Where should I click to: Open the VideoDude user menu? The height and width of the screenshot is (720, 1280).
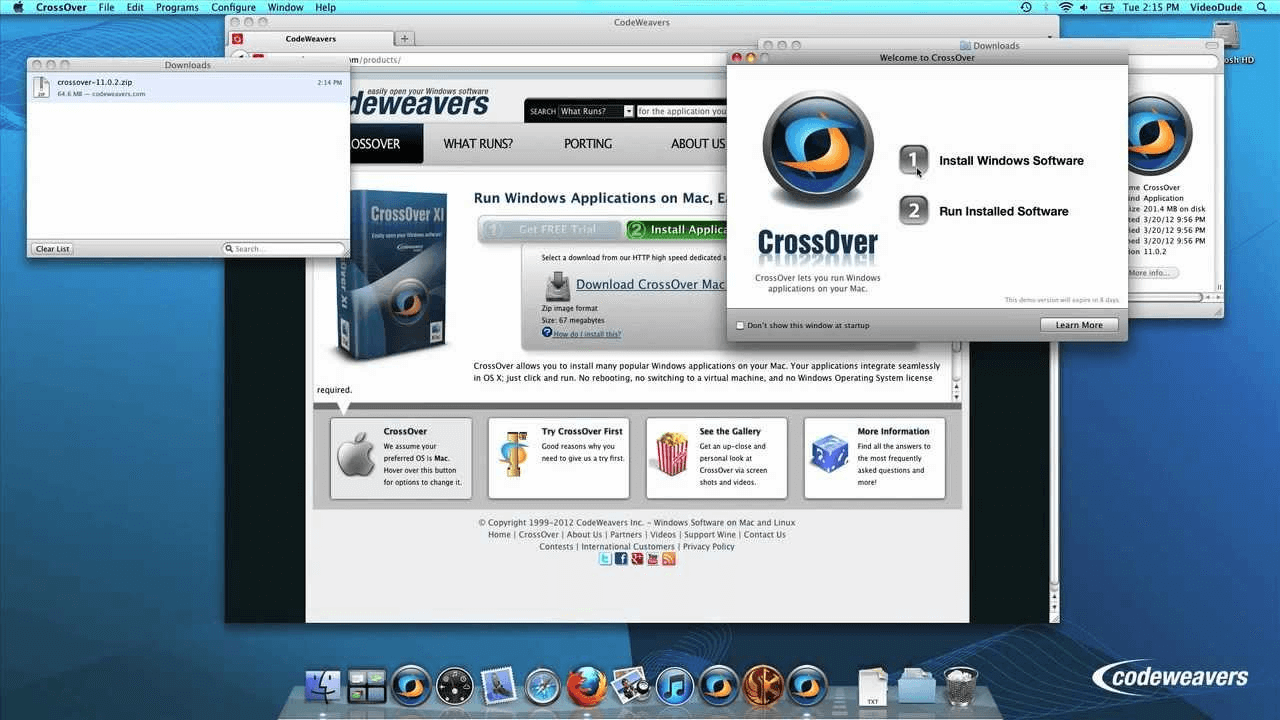click(1217, 7)
